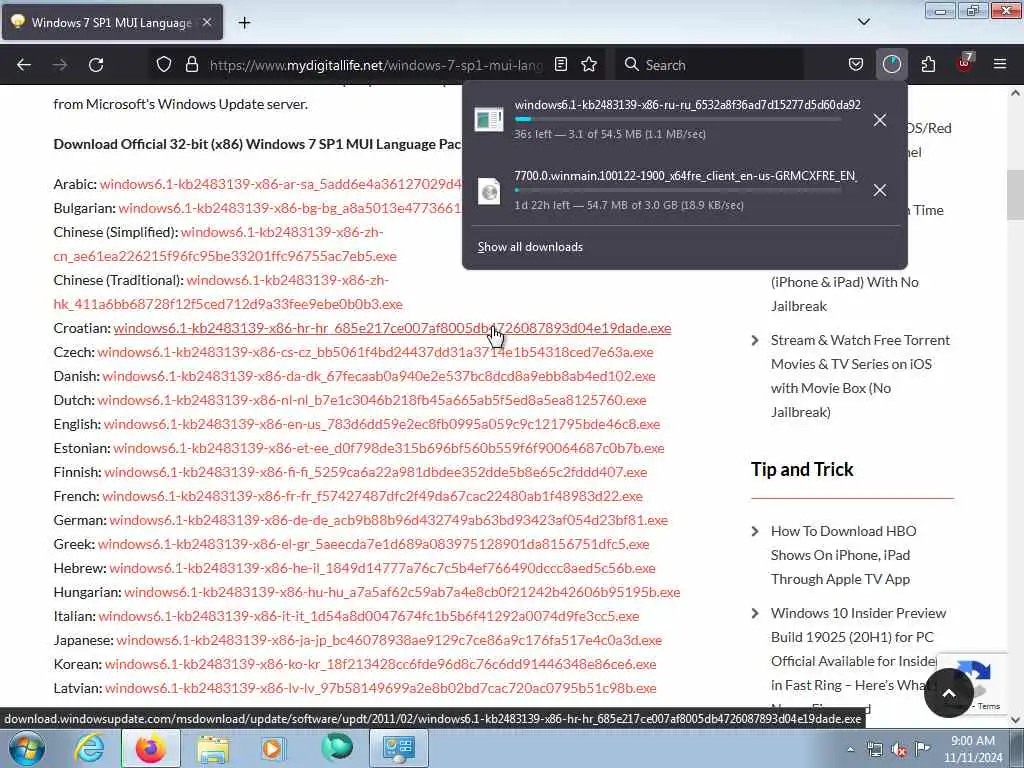Download the Czech cs-cz language pack link
The image size is (1024, 768).
point(376,353)
